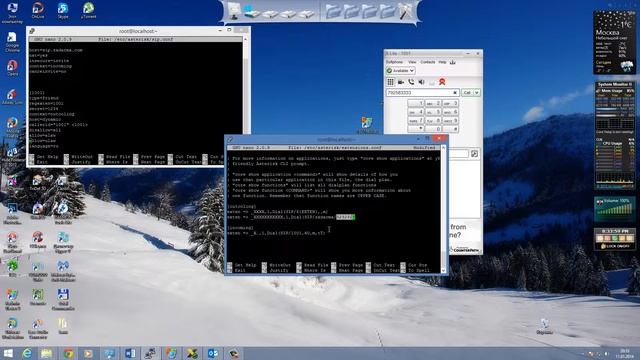Click the graph icon next to Help menu
The image size is (640, 360).
point(453,62)
